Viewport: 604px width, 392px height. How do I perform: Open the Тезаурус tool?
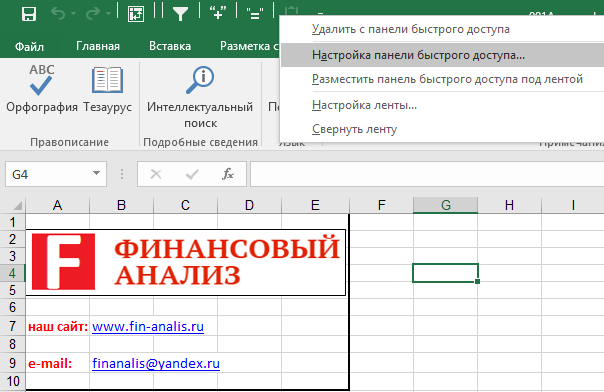(x=107, y=89)
